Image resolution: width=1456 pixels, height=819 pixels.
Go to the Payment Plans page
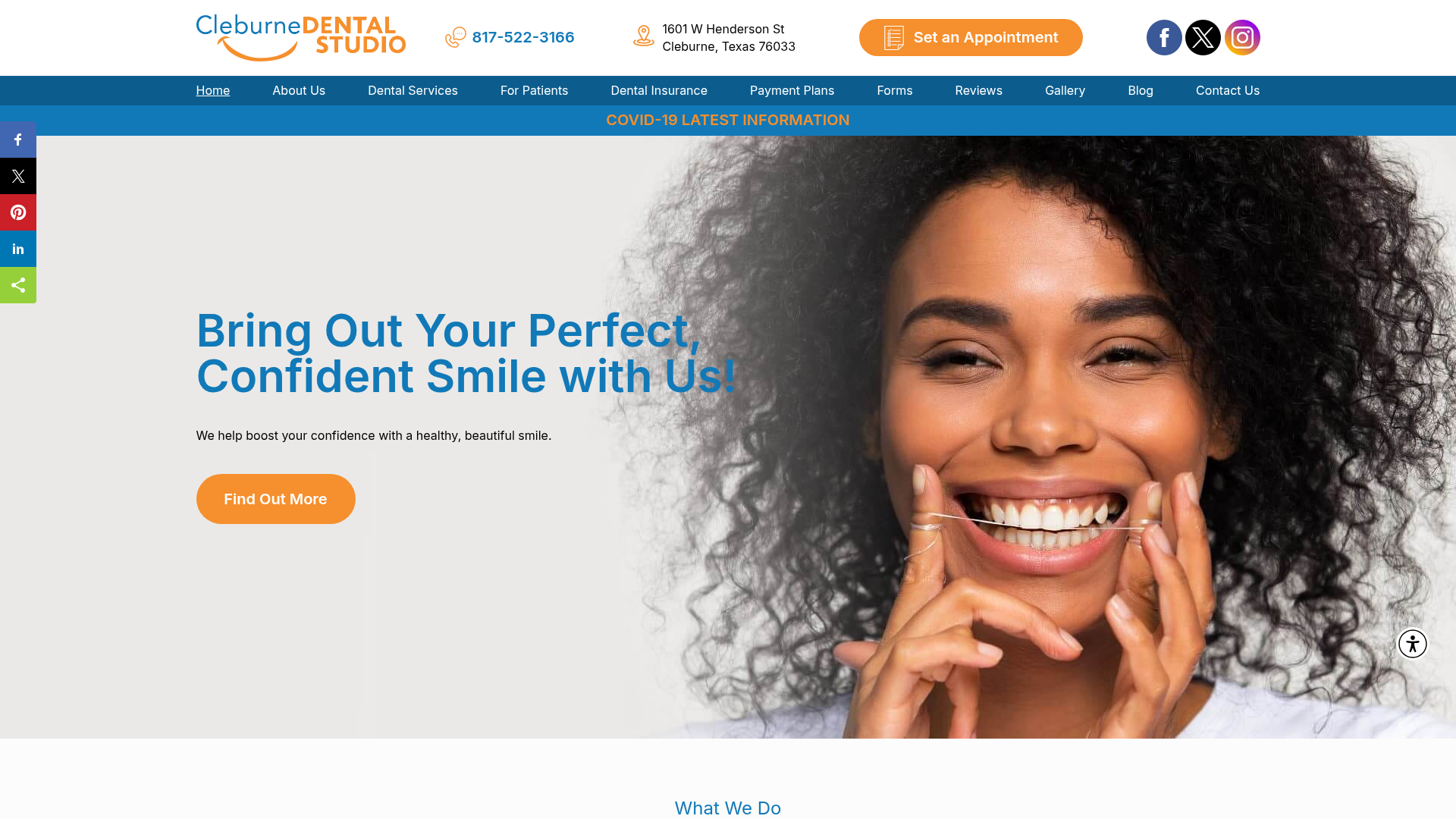(792, 90)
